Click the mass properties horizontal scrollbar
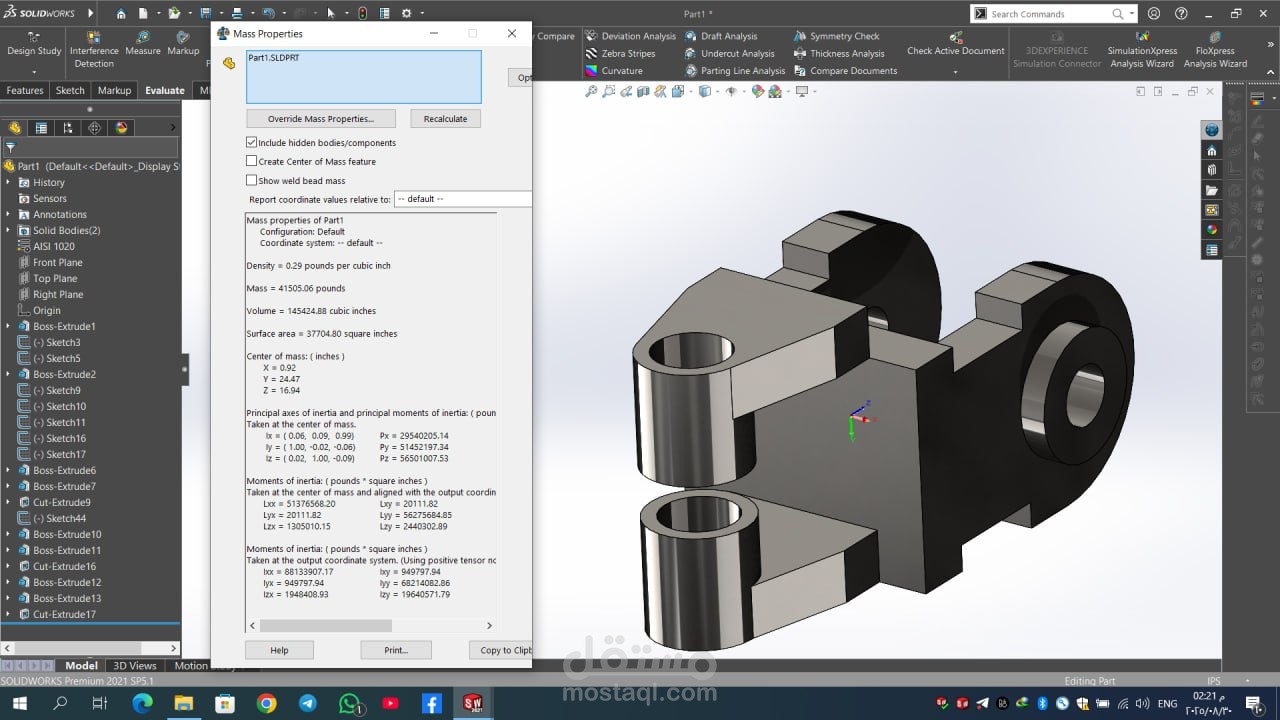 325,626
